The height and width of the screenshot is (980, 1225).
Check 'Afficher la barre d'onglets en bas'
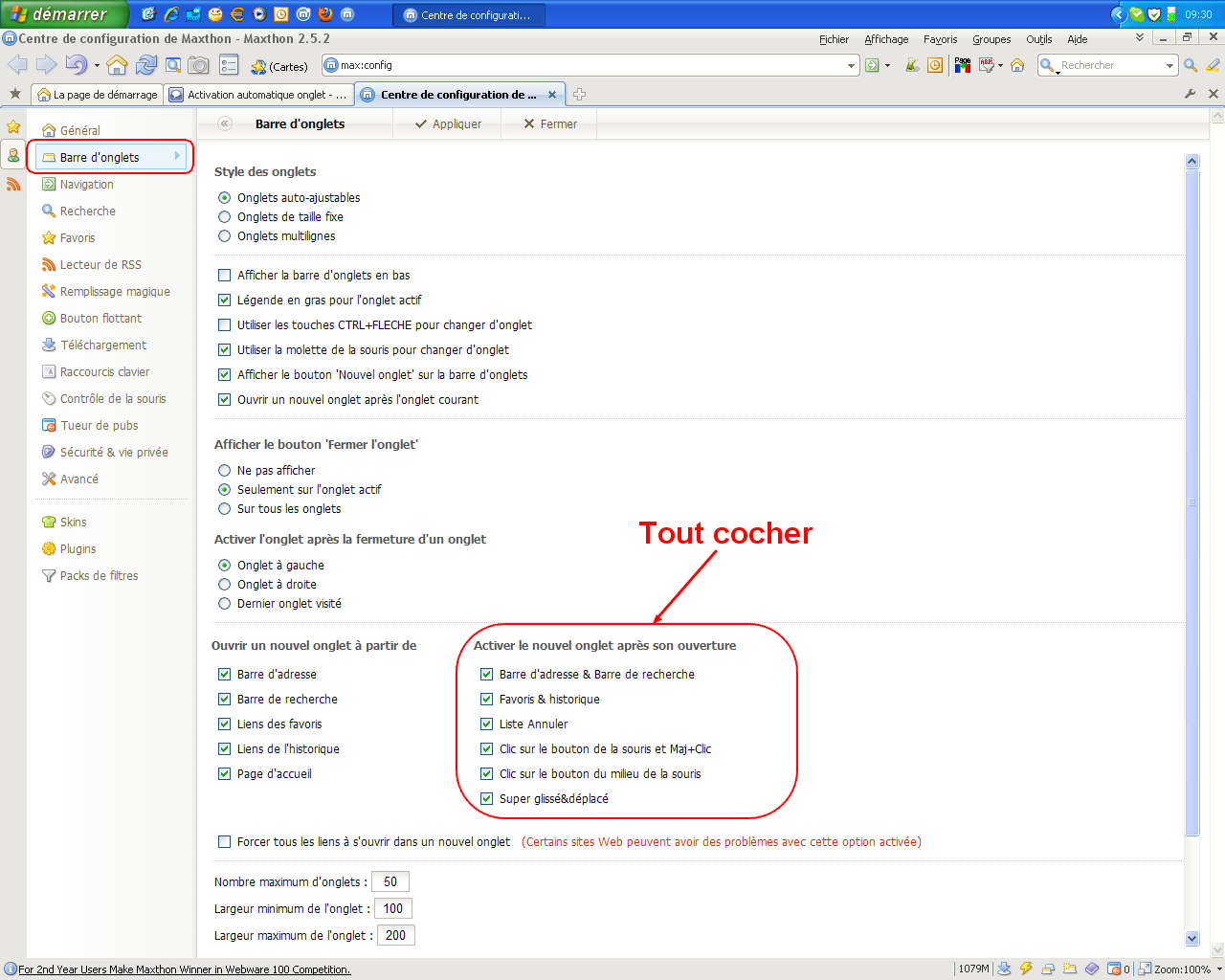224,275
